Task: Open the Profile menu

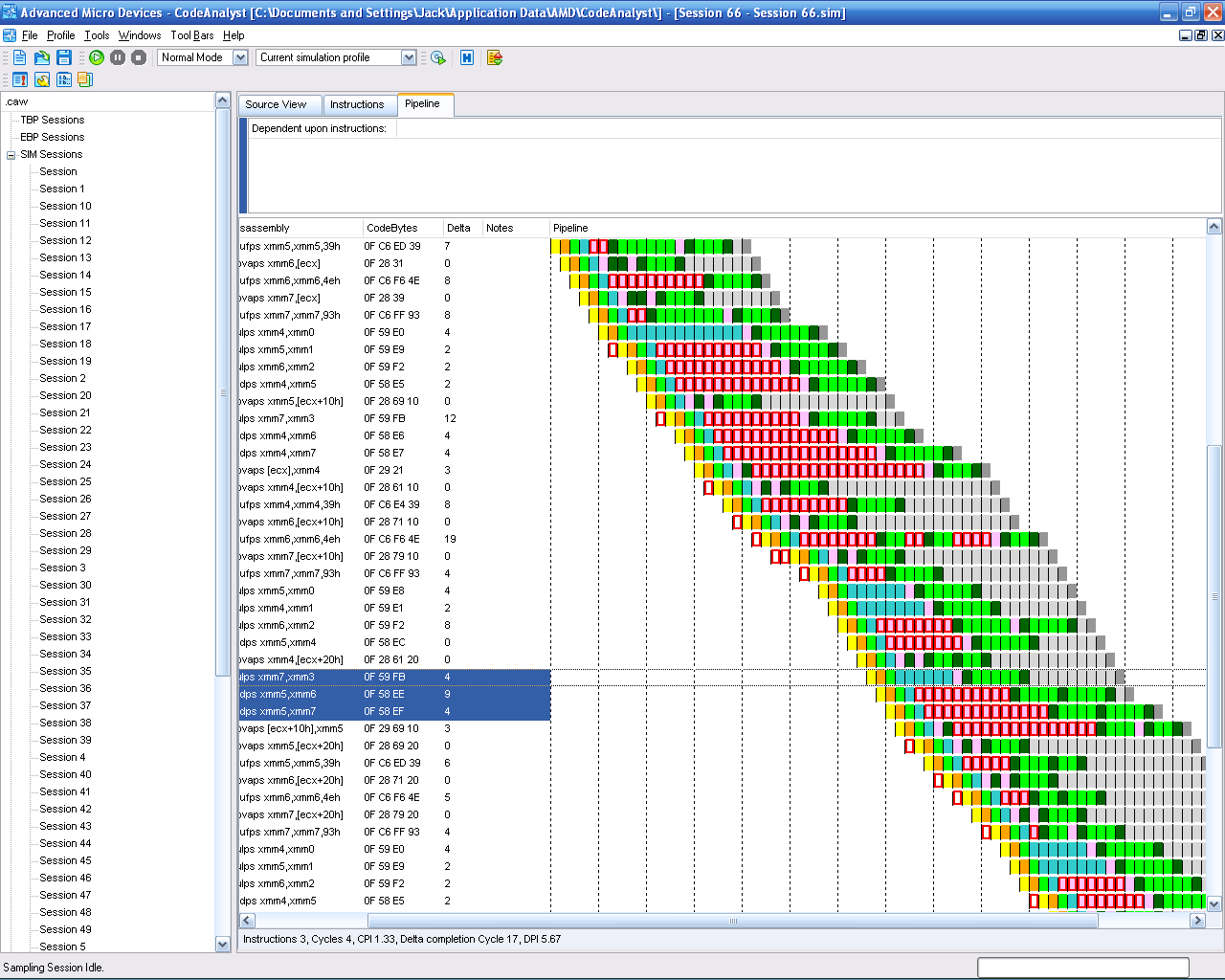Action: point(60,35)
